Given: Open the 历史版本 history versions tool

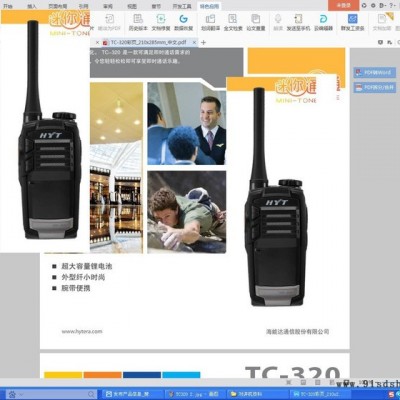Looking at the screenshot, I should point(138,22).
